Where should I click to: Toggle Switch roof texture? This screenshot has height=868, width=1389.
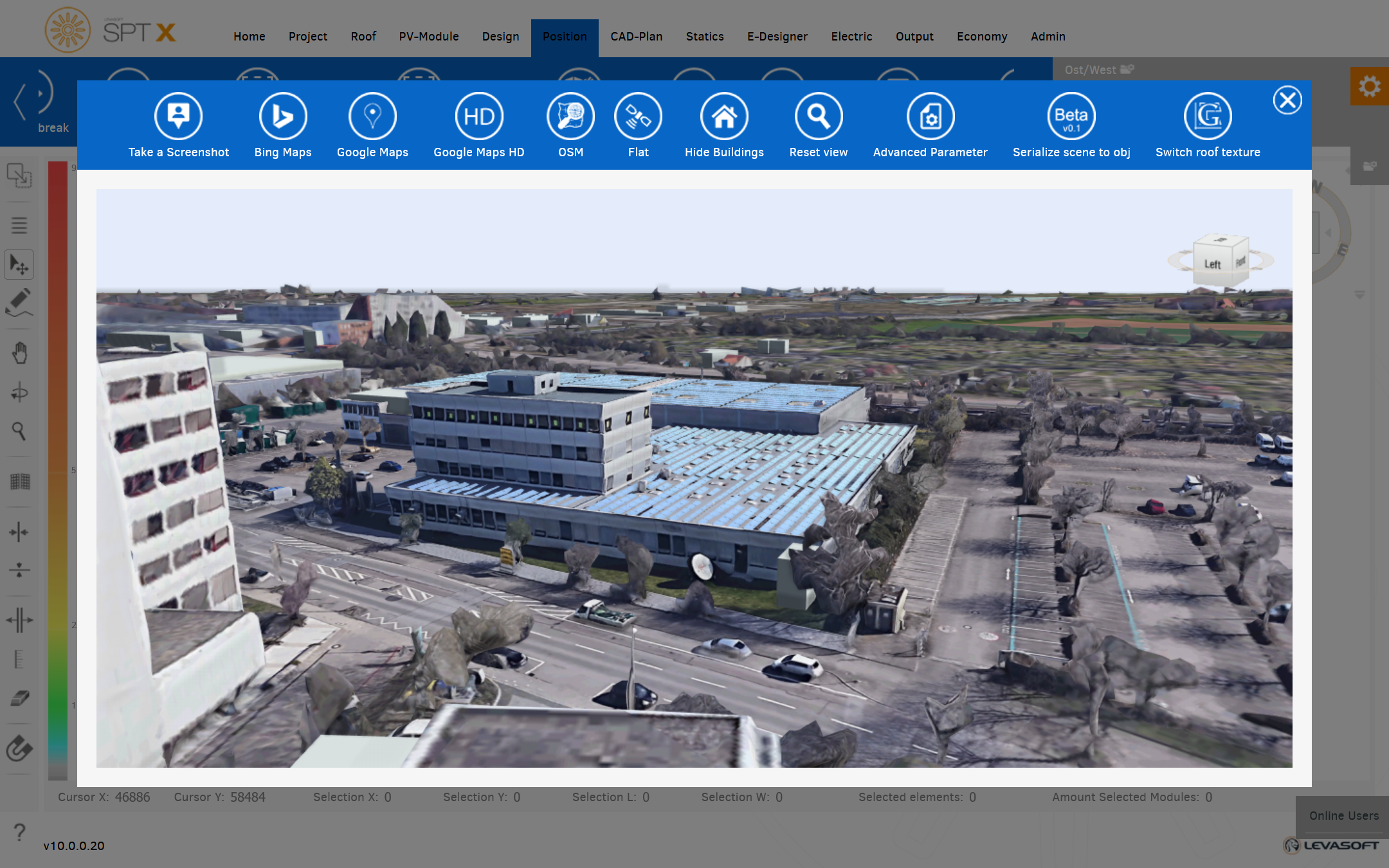[1207, 116]
